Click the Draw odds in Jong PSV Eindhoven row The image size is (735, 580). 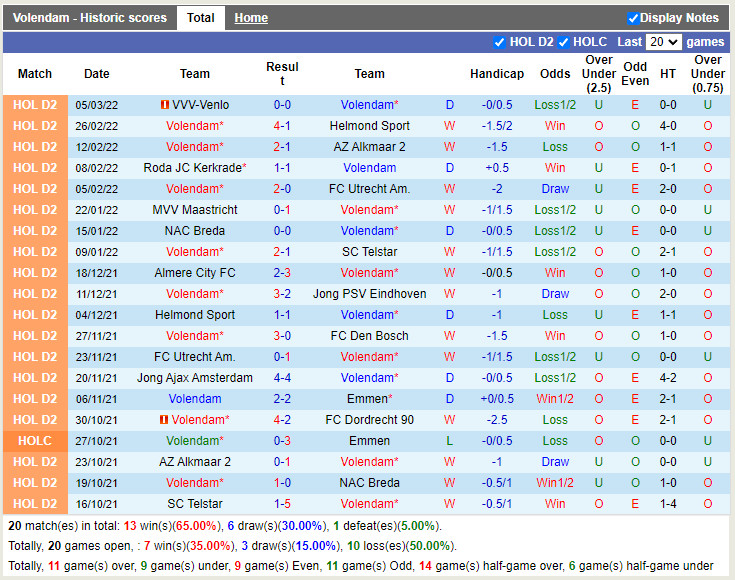[555, 294]
